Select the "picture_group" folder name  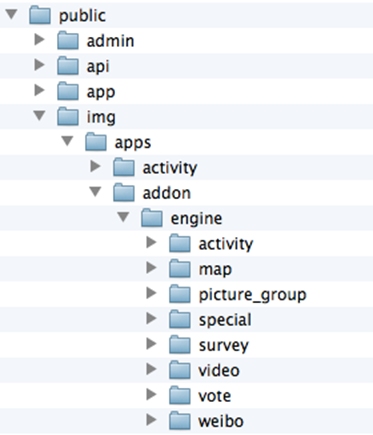pyautogui.click(x=252, y=295)
